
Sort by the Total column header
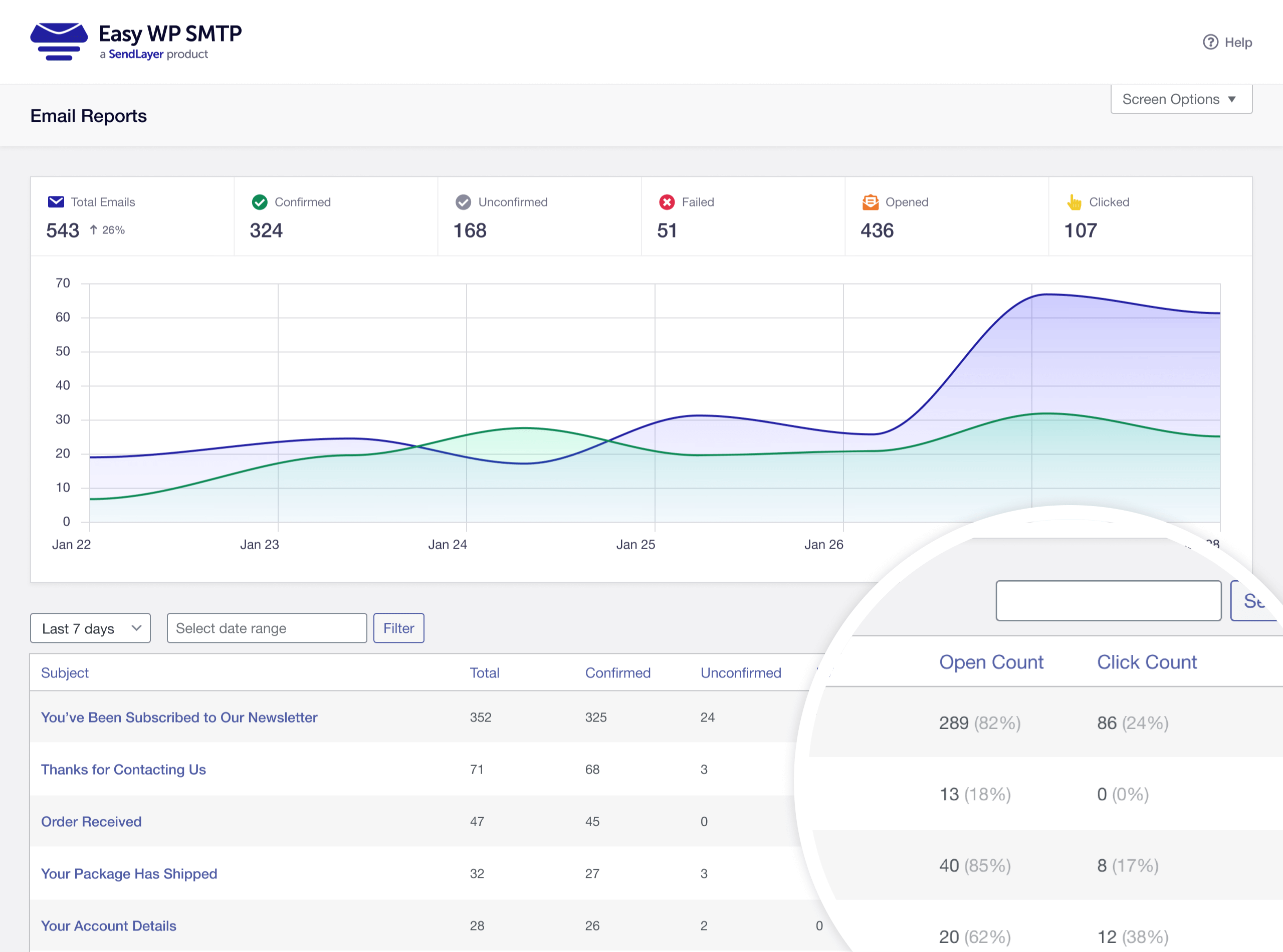tap(484, 672)
